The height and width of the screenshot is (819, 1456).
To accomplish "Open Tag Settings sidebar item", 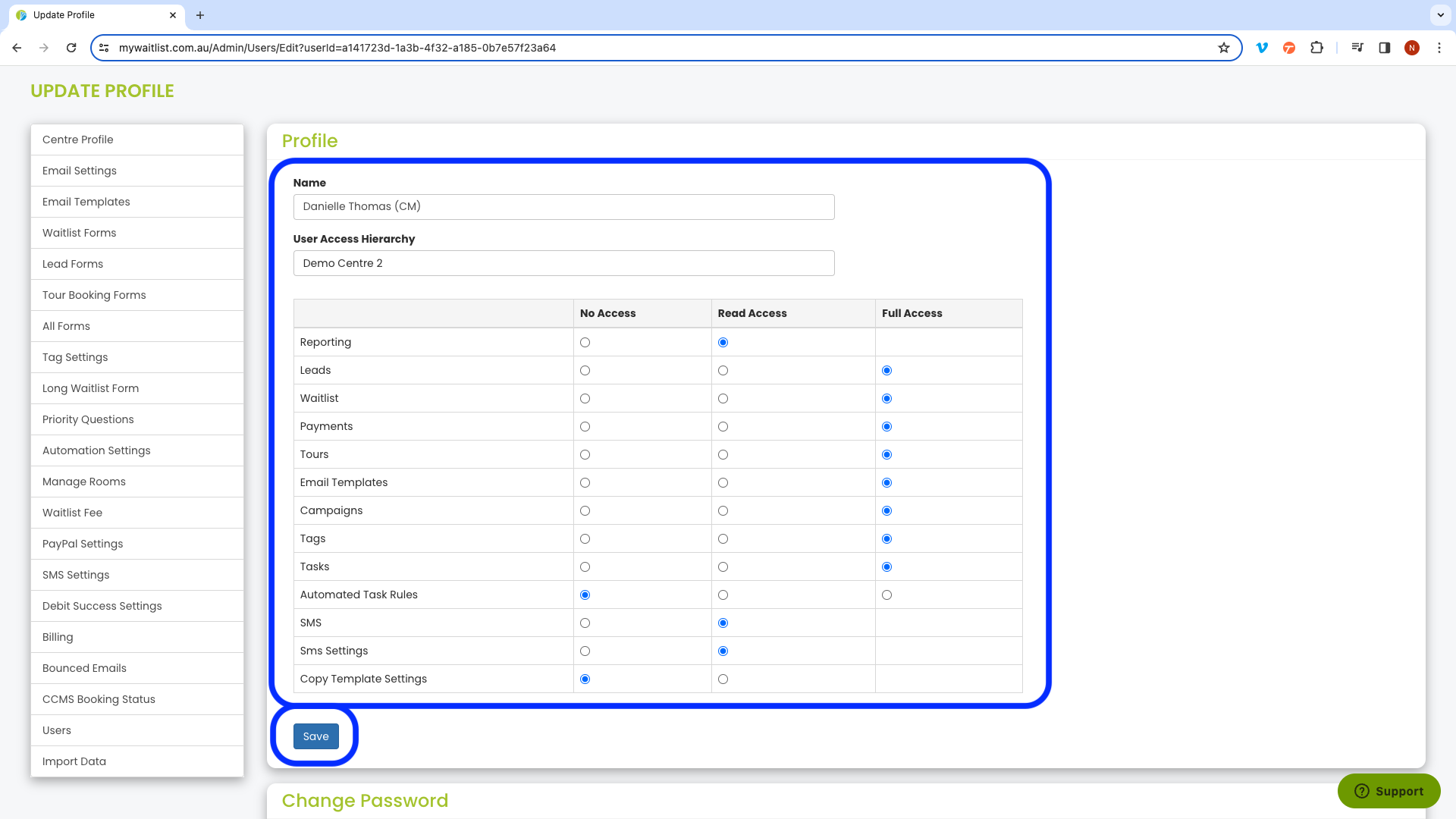I will click(x=137, y=357).
